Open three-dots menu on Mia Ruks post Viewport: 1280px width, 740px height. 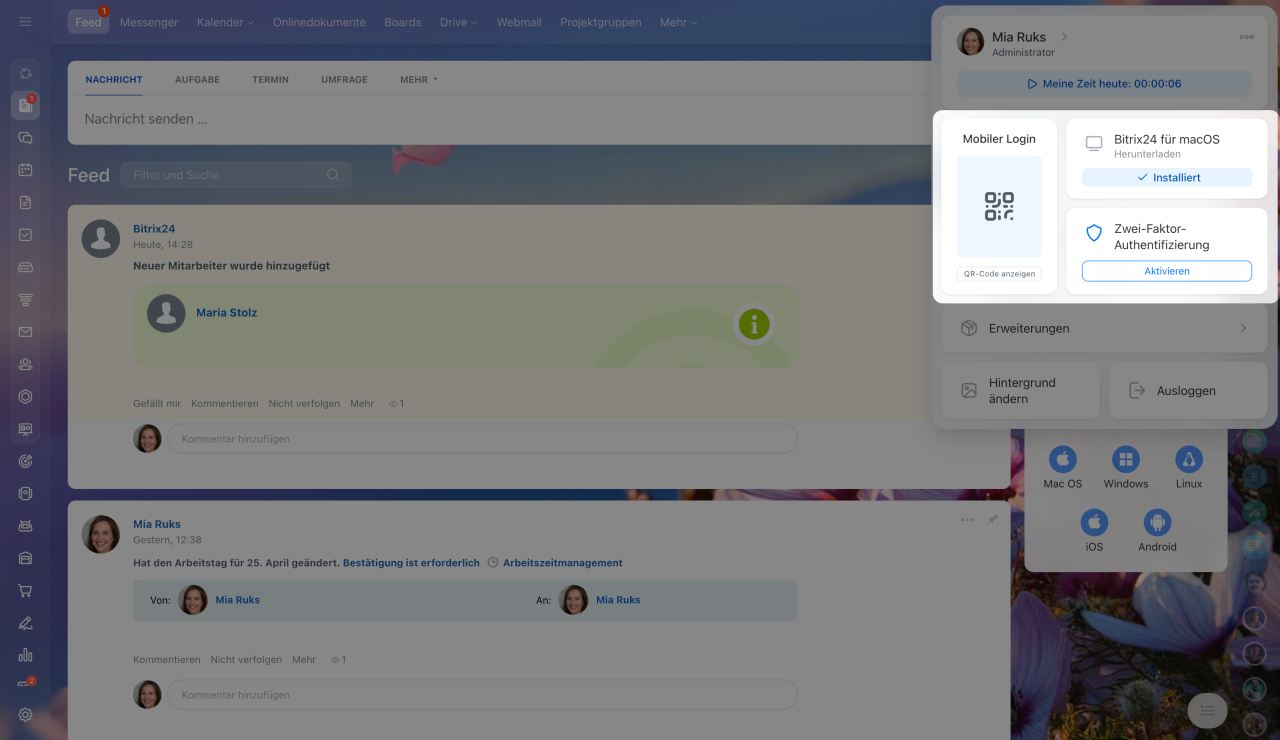(x=967, y=520)
